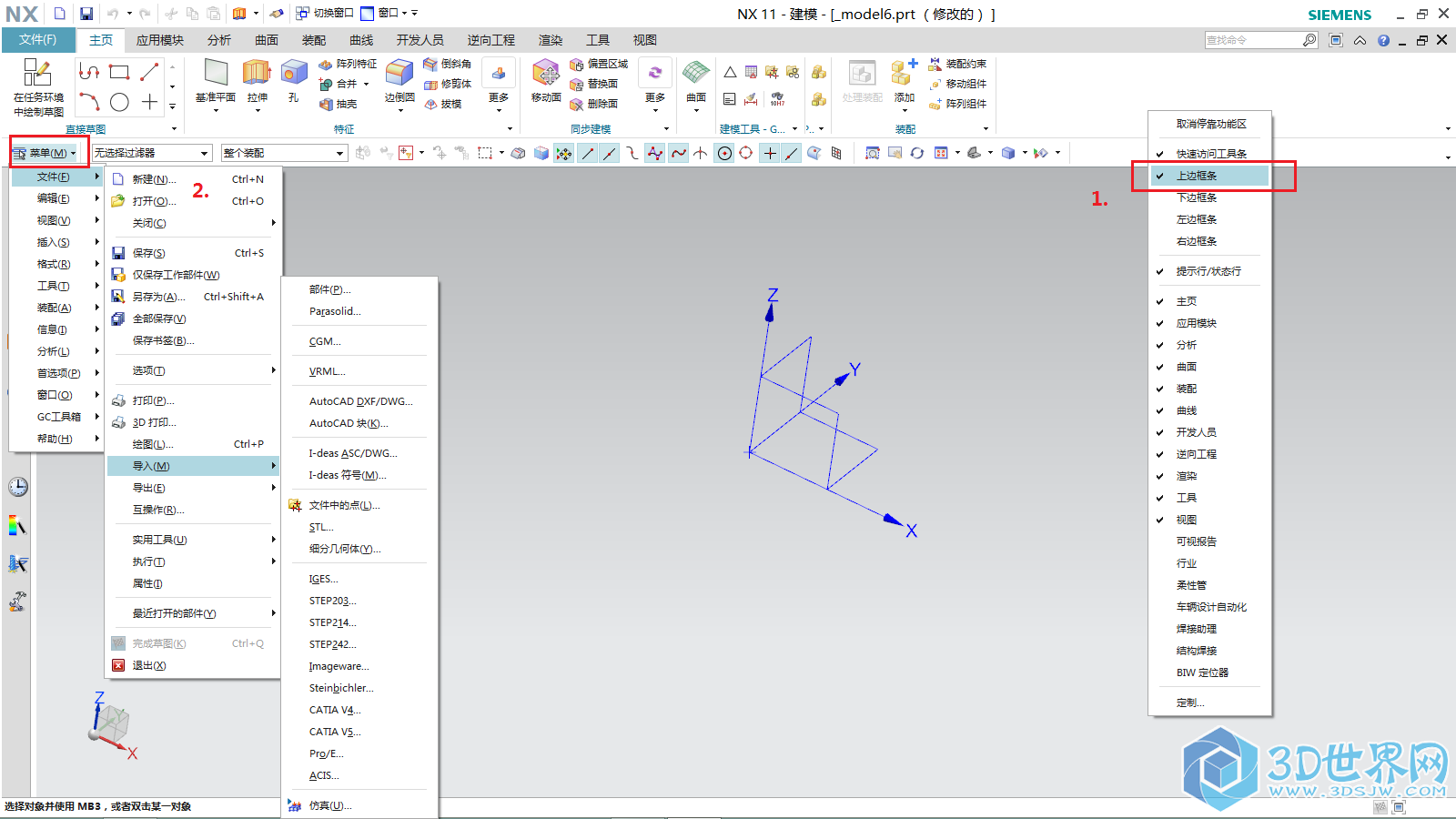The image size is (1456, 819).
Task: Toggle the 应用模块 tab visibility
Action: coord(1209,323)
